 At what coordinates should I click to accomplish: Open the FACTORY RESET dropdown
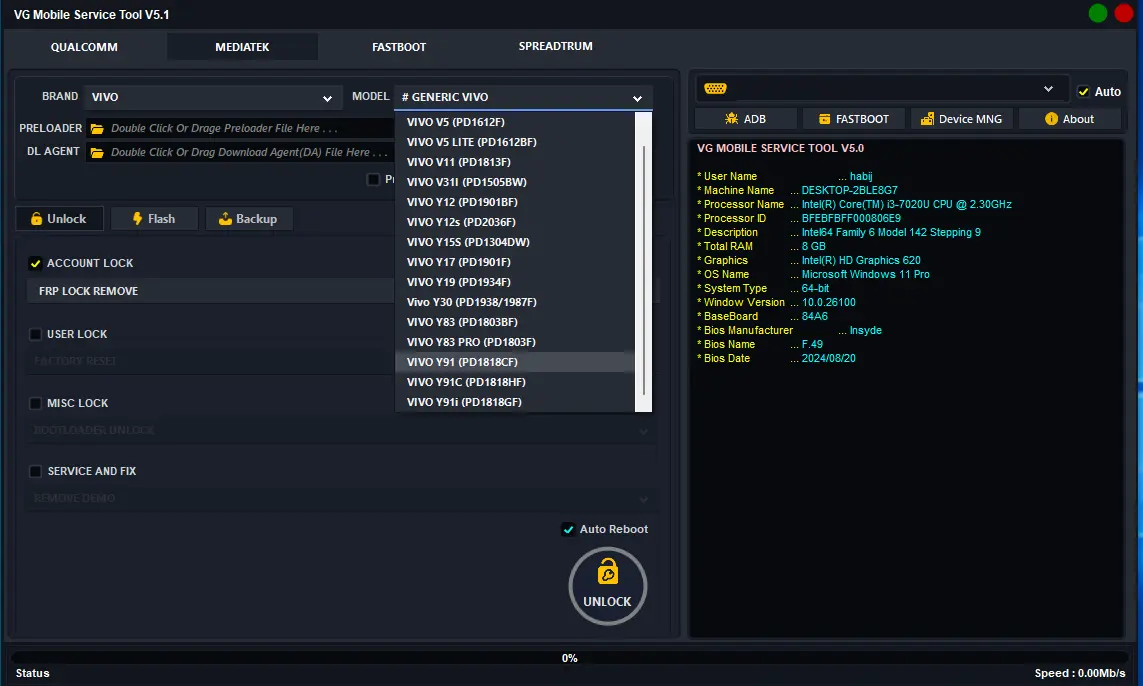point(211,361)
